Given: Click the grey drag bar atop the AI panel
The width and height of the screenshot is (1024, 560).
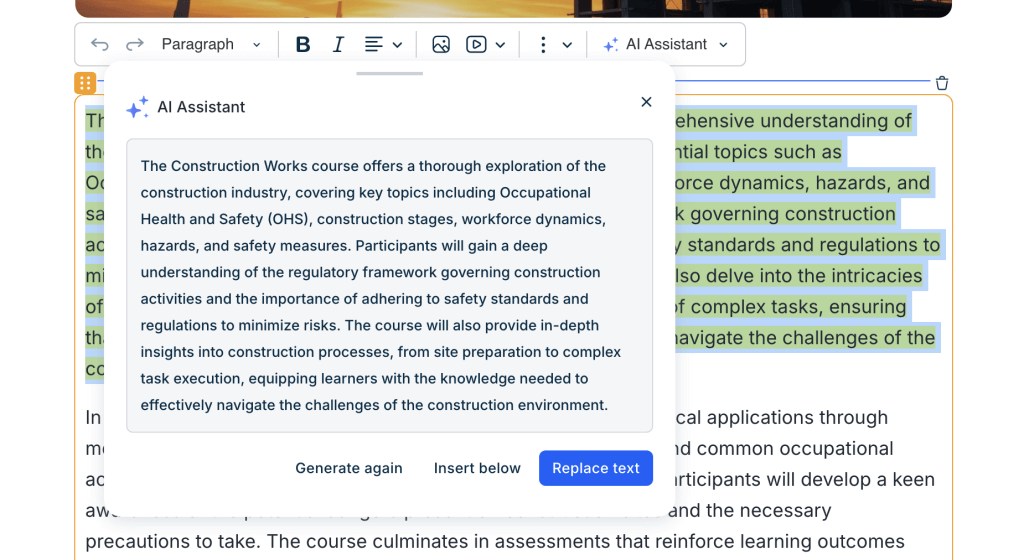Looking at the screenshot, I should [x=389, y=73].
